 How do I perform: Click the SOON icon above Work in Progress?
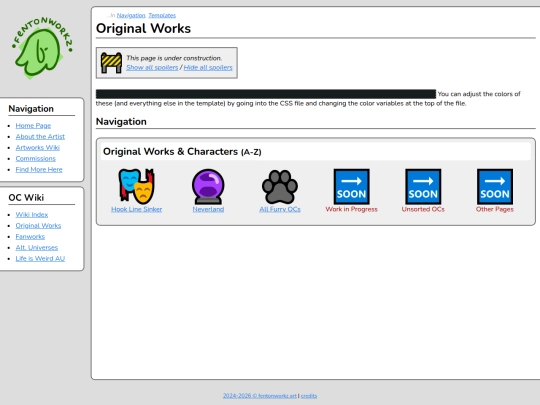click(351, 186)
